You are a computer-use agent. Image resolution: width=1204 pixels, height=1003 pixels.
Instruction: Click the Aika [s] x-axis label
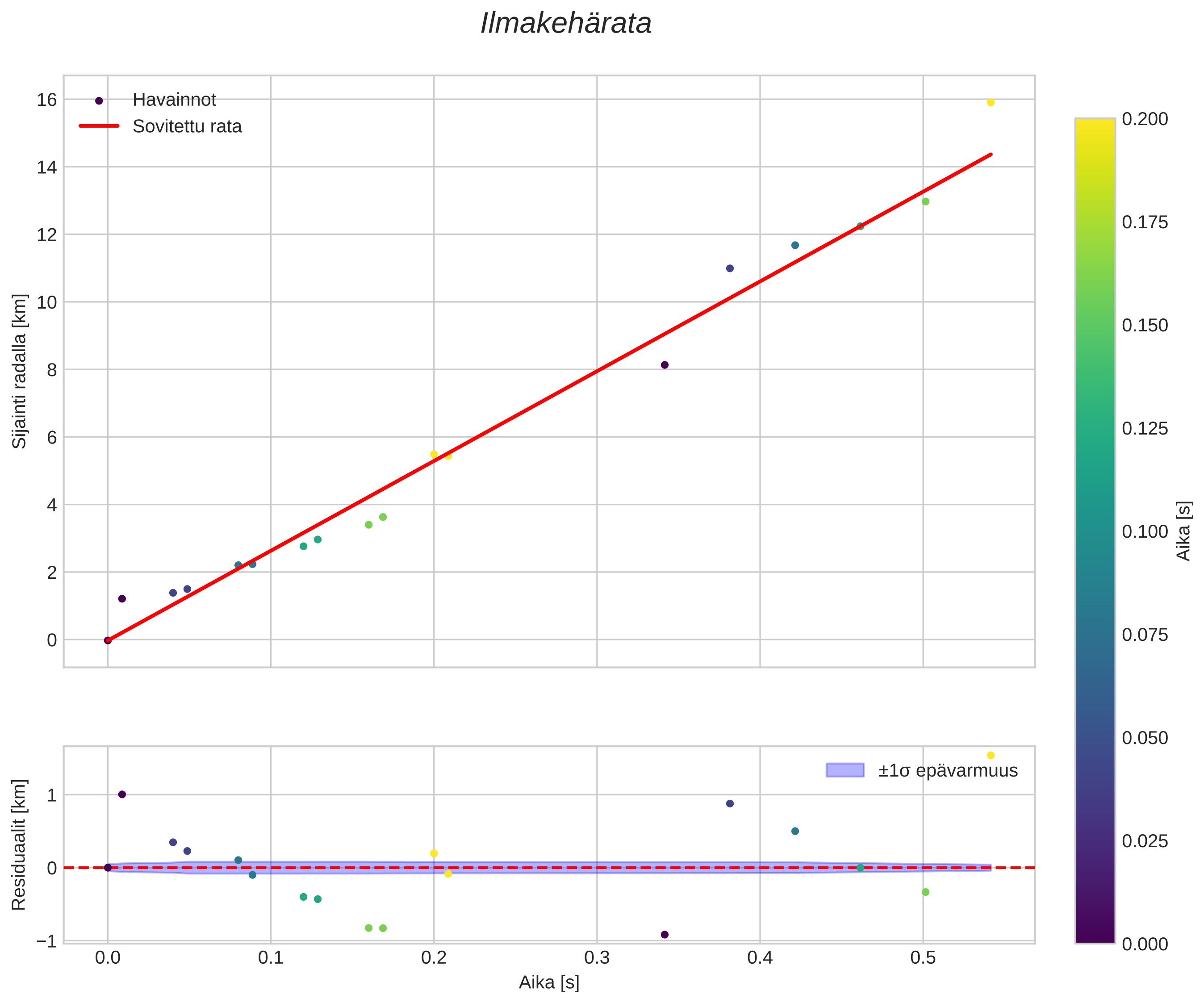[x=549, y=982]
